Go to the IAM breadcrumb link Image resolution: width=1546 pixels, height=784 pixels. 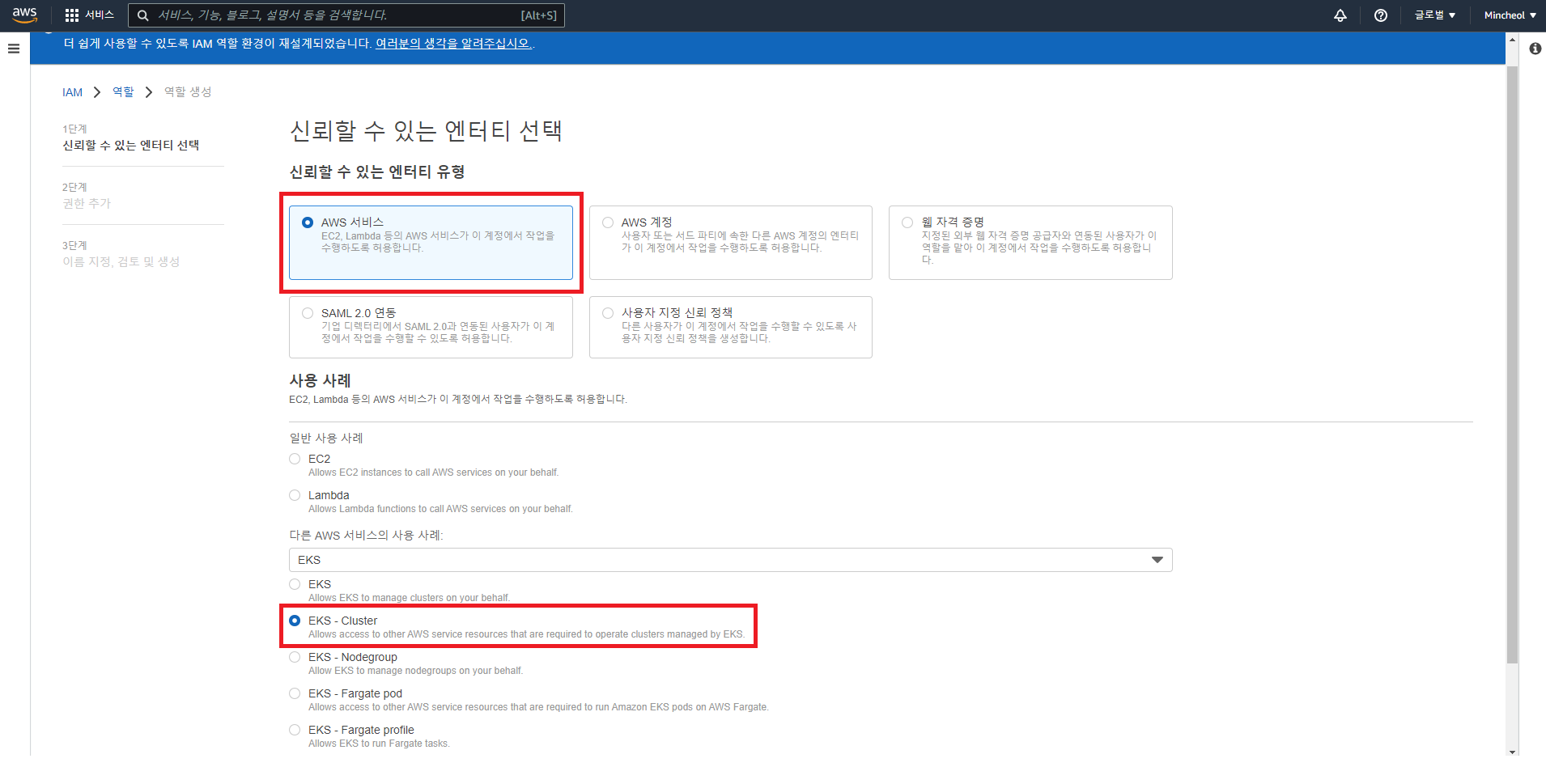tap(73, 92)
